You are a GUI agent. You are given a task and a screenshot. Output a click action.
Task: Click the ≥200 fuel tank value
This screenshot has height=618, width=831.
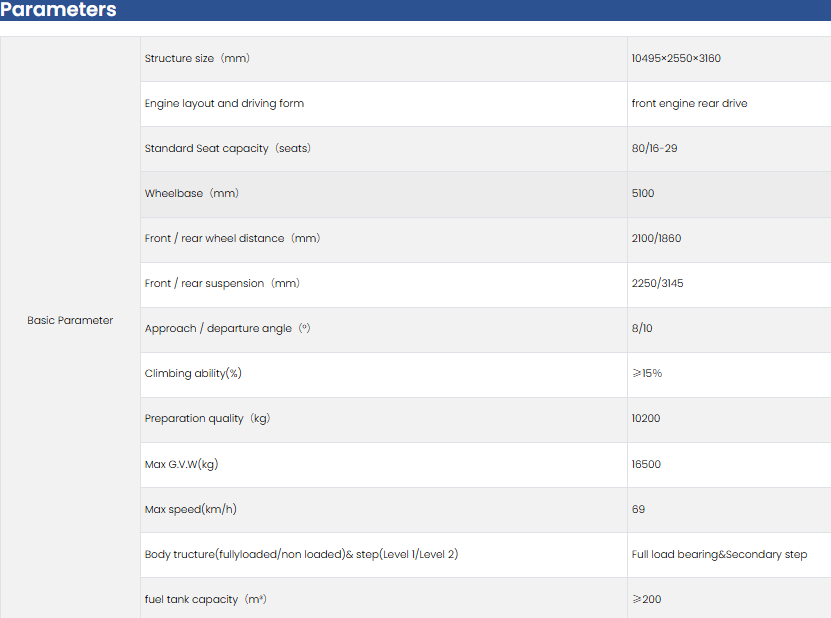click(x=646, y=600)
